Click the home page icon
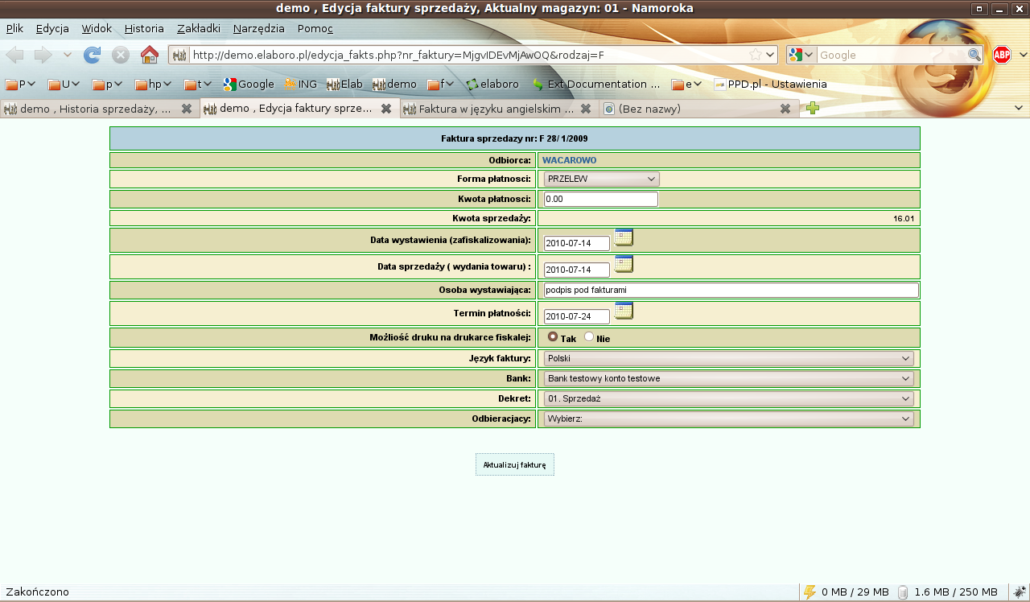This screenshot has height=602, width=1030. click(x=149, y=55)
